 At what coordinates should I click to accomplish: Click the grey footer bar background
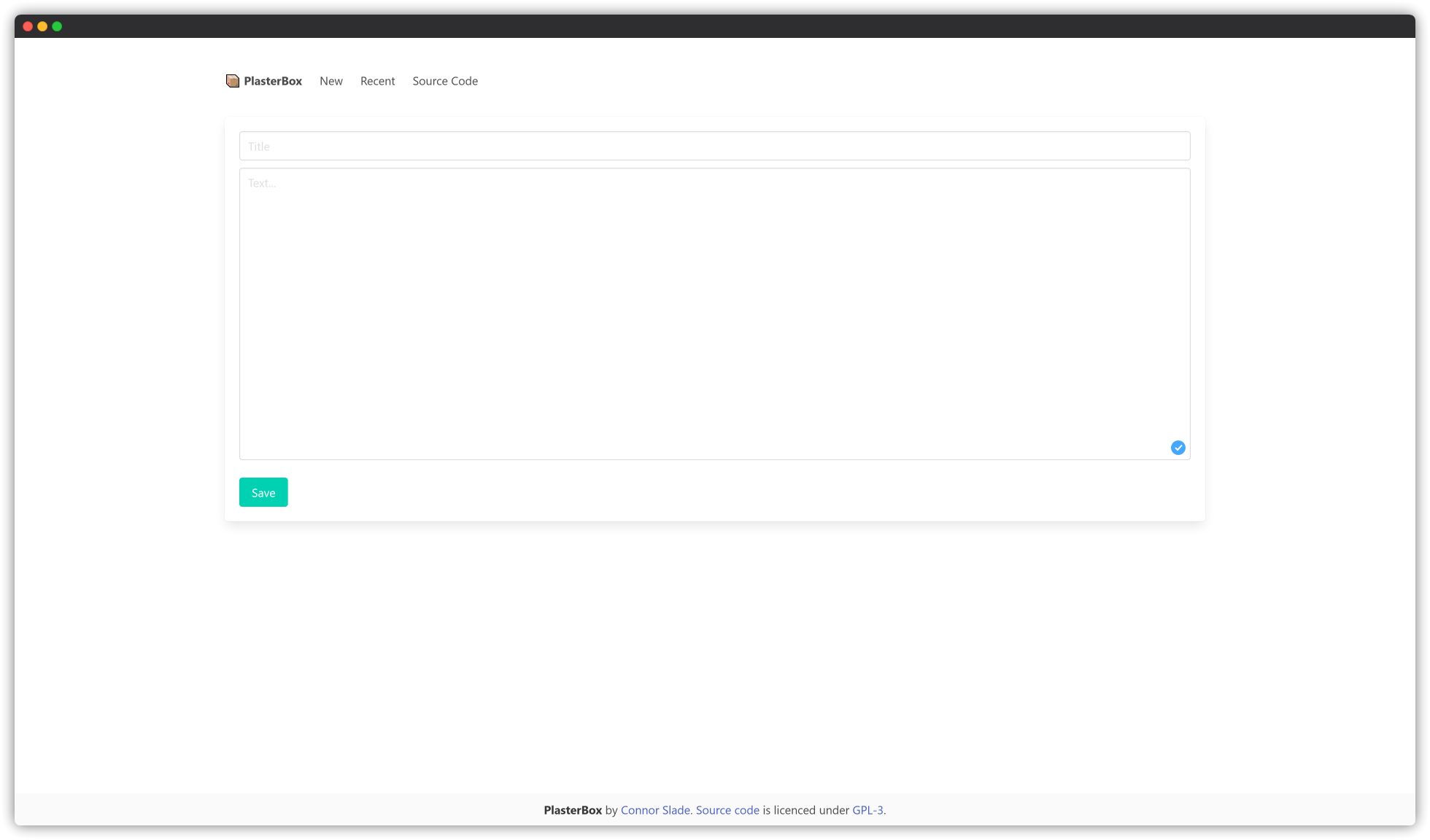(292, 809)
